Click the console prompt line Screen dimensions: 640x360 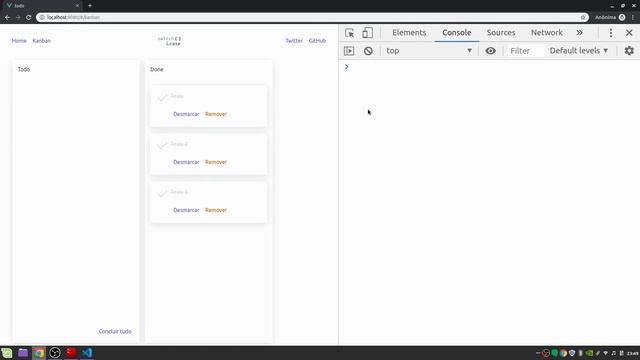pyautogui.click(x=489, y=67)
